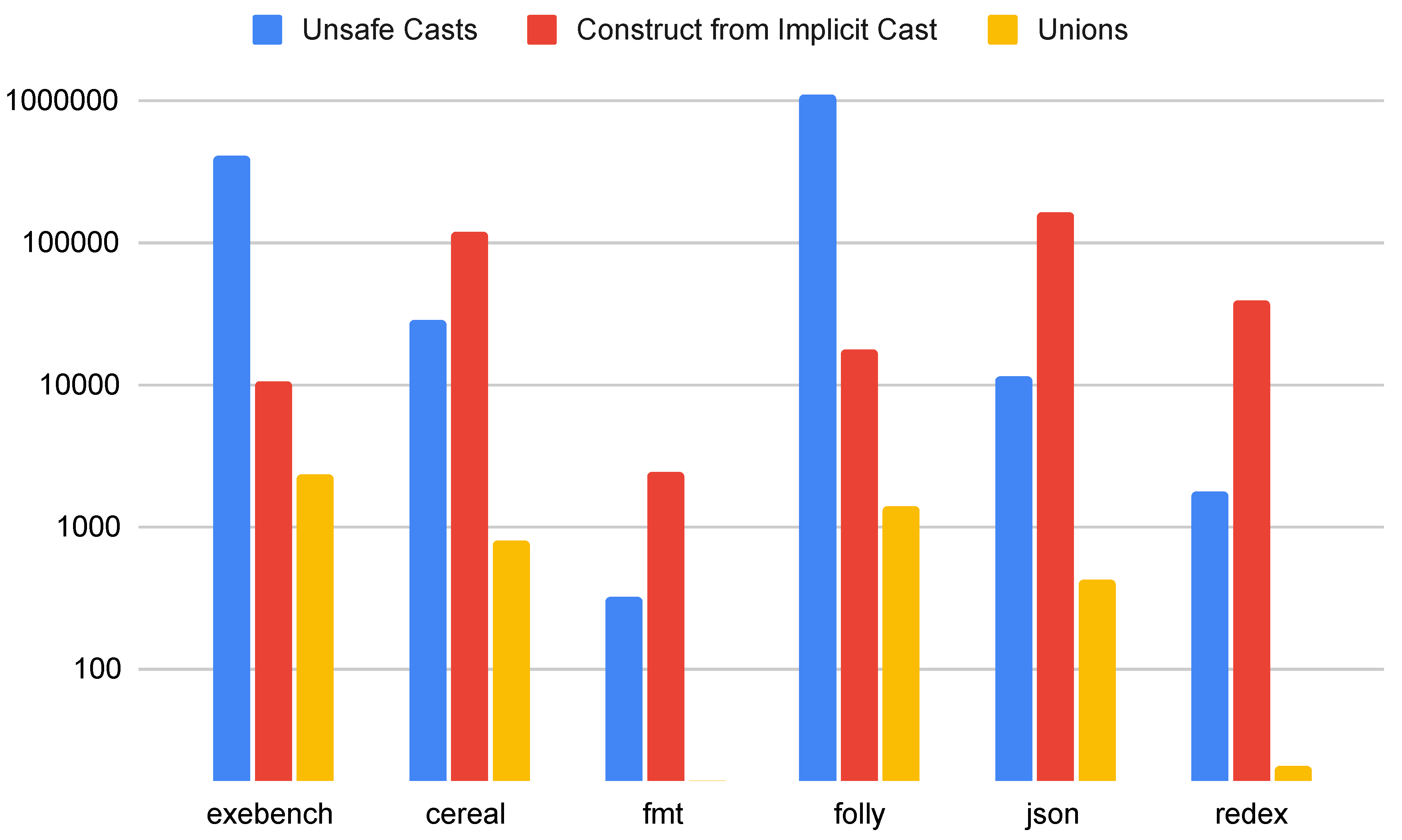
Task: Select the exebench axis label
Action: 269,814
